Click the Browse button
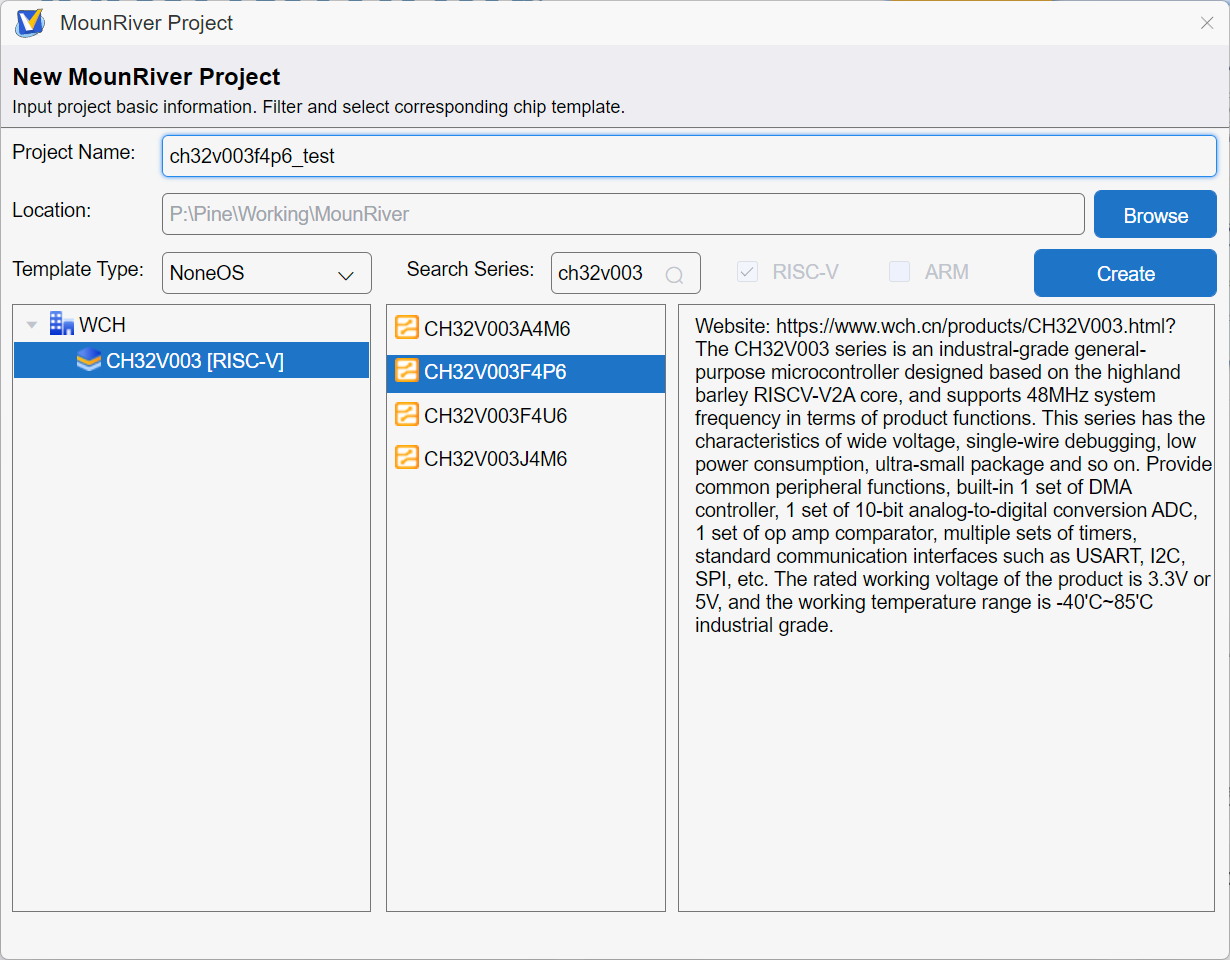The image size is (1230, 960). coord(1155,215)
